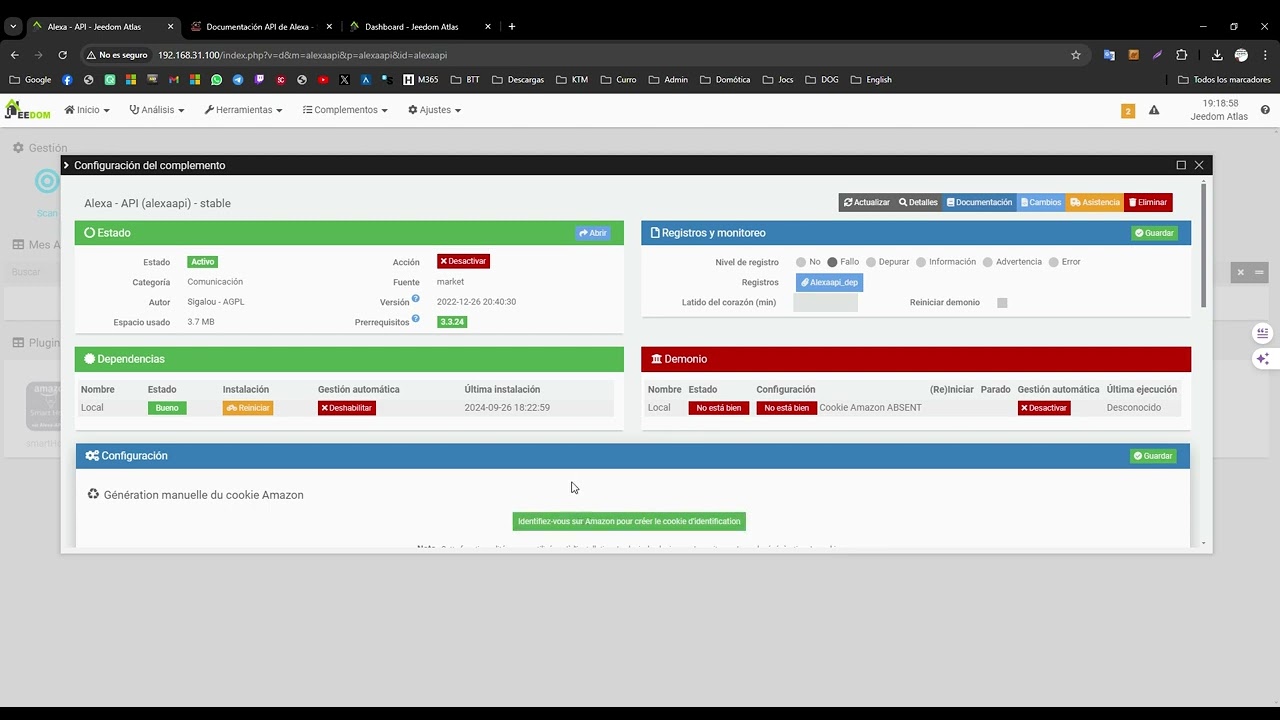Screen dimensions: 1280x720
Task: Open the Análisis dropdown menu
Action: pos(157,110)
